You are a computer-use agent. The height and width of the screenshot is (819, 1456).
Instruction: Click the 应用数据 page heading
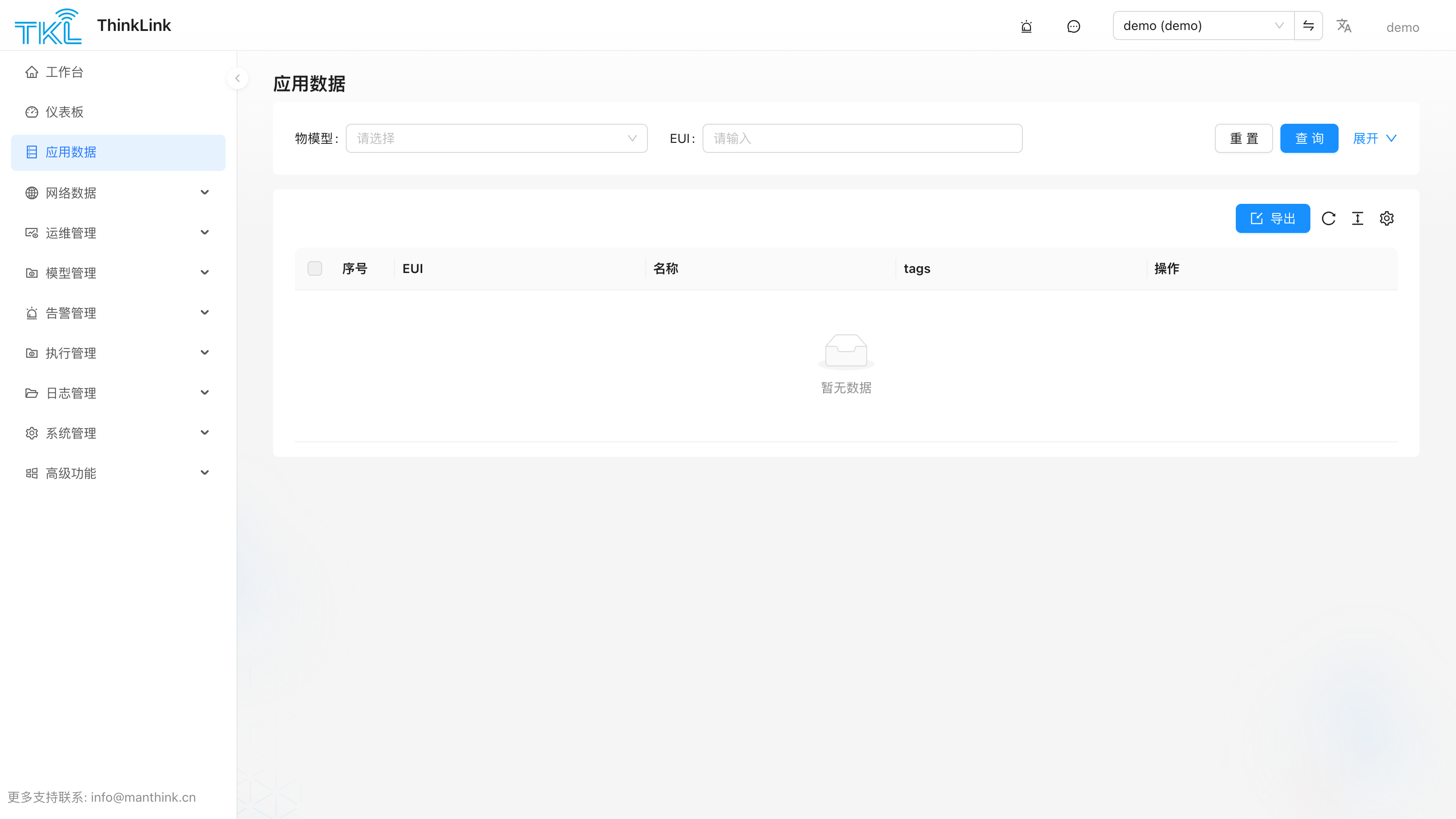point(308,84)
